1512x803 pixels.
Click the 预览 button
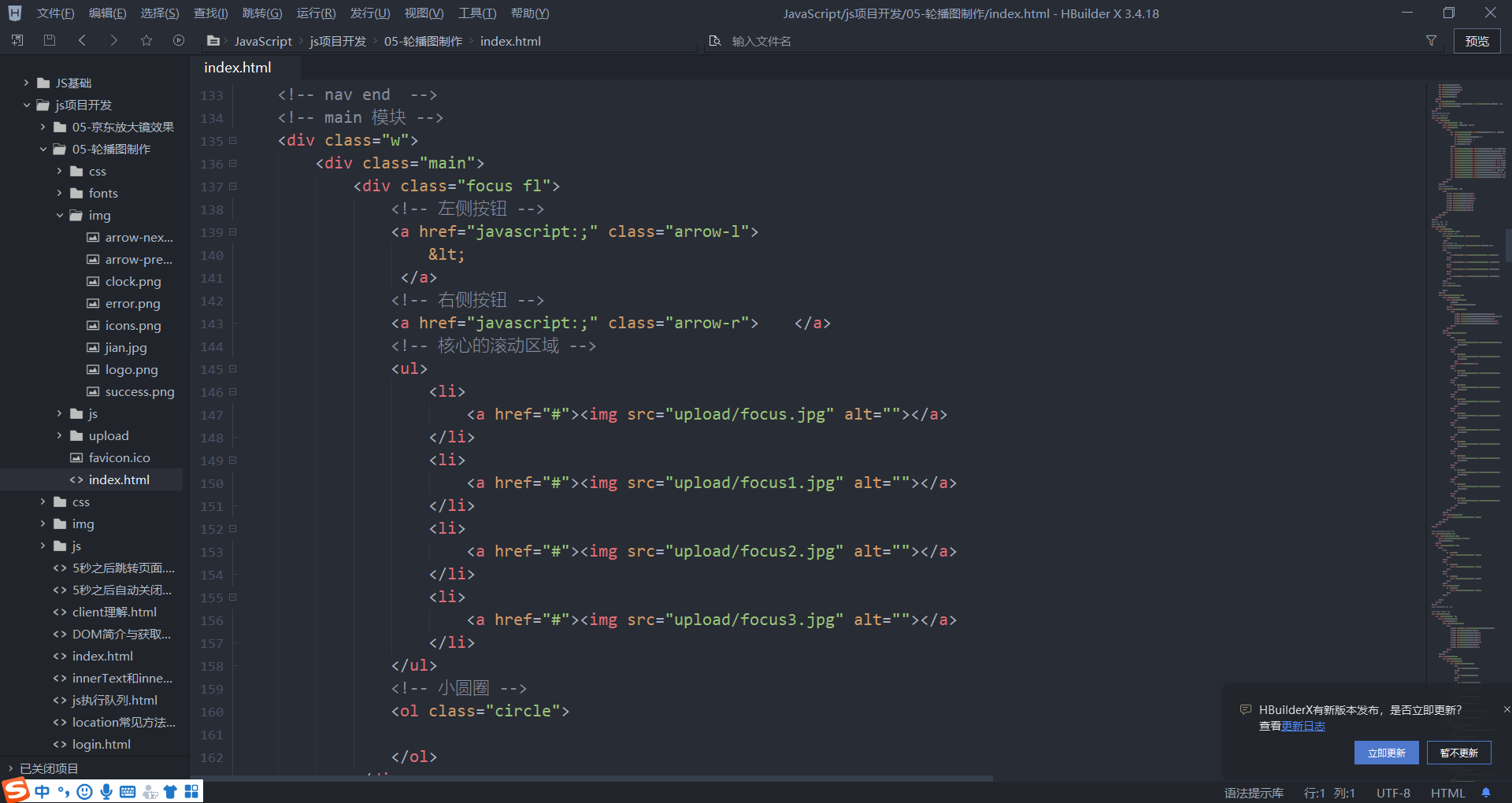(1477, 41)
